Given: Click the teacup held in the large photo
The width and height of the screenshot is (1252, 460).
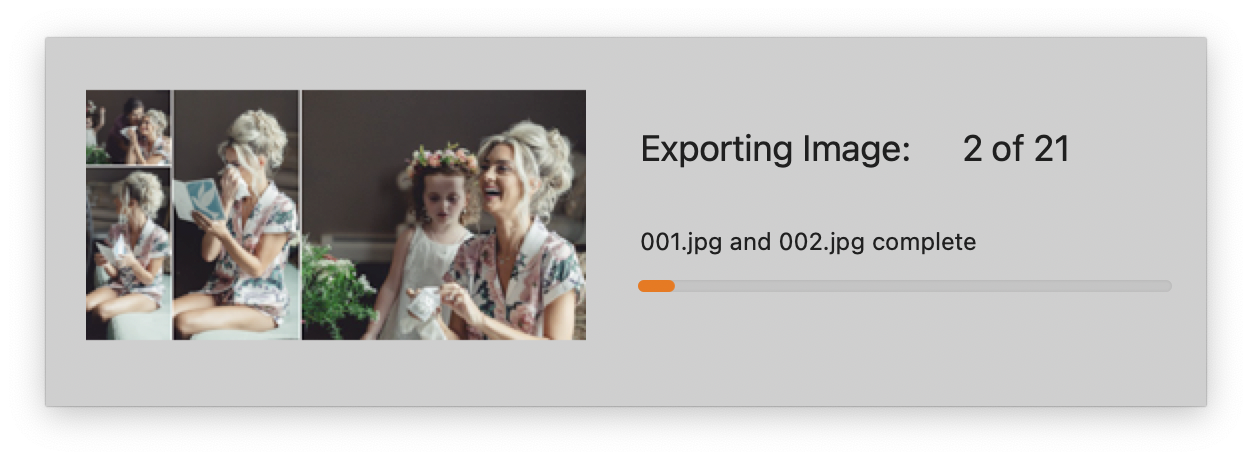Looking at the screenshot, I should 423,302.
